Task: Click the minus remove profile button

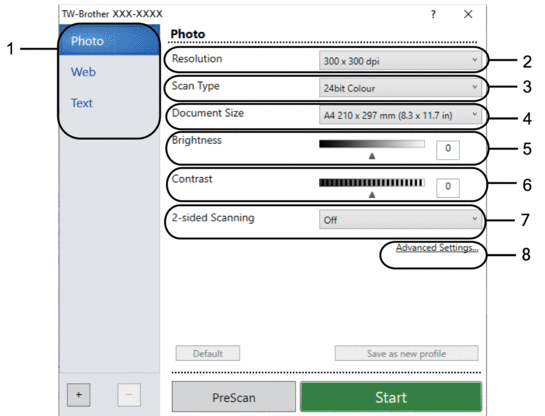Action: coord(129,395)
